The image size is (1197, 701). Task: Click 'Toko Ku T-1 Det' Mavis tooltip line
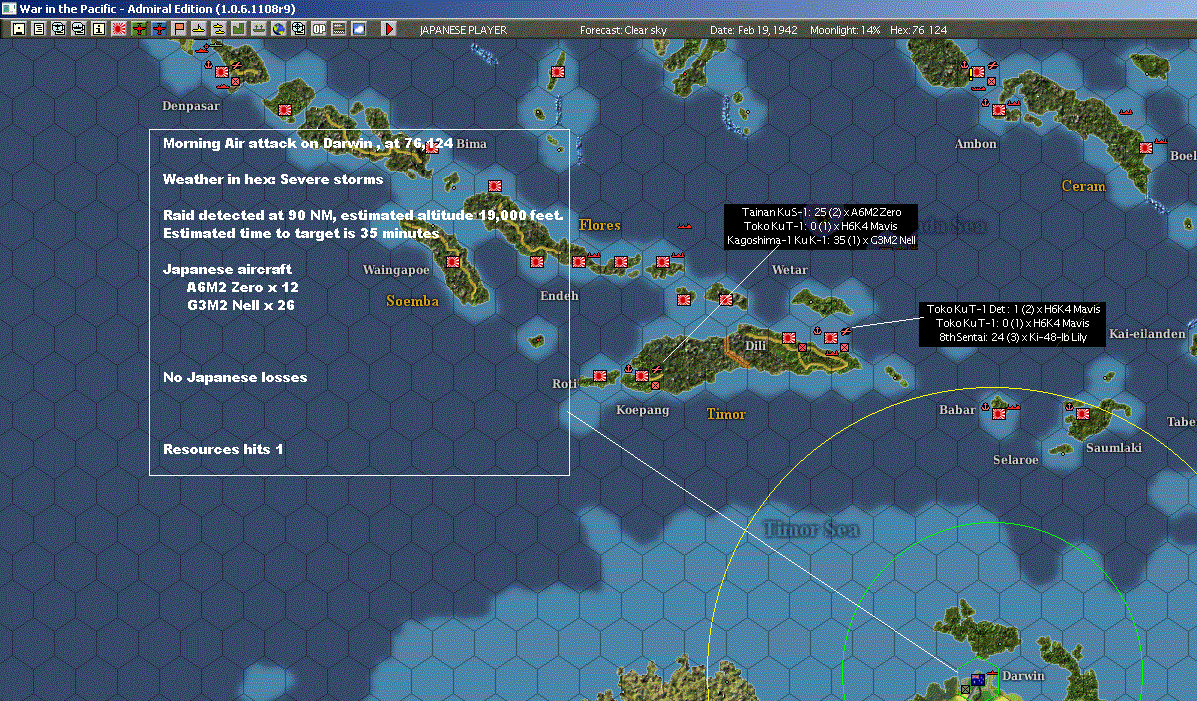pyautogui.click(x=1013, y=309)
